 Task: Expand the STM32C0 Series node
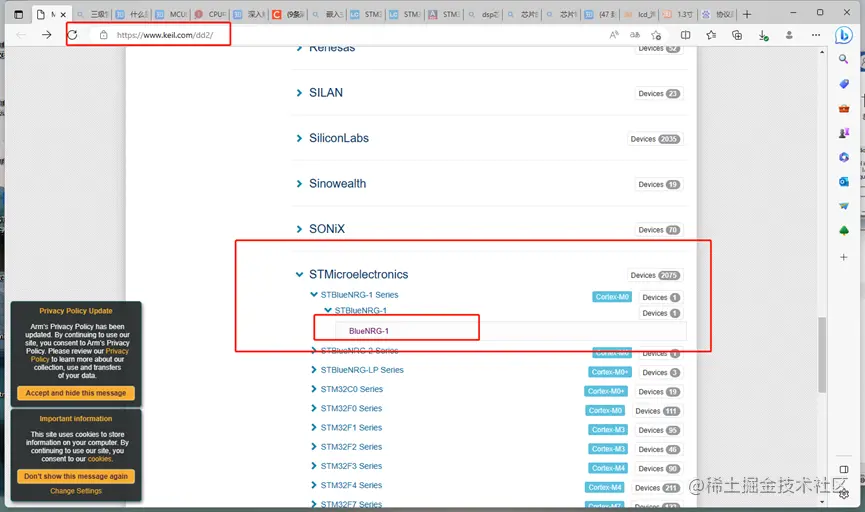point(314,389)
